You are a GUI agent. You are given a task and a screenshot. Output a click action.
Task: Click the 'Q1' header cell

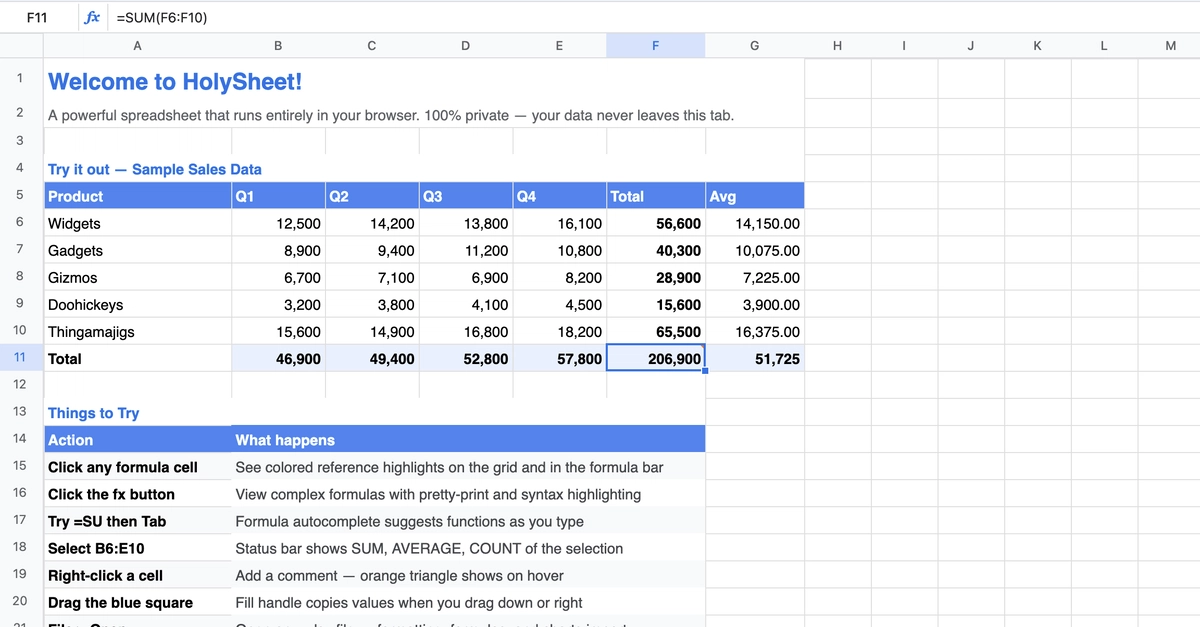coord(278,196)
